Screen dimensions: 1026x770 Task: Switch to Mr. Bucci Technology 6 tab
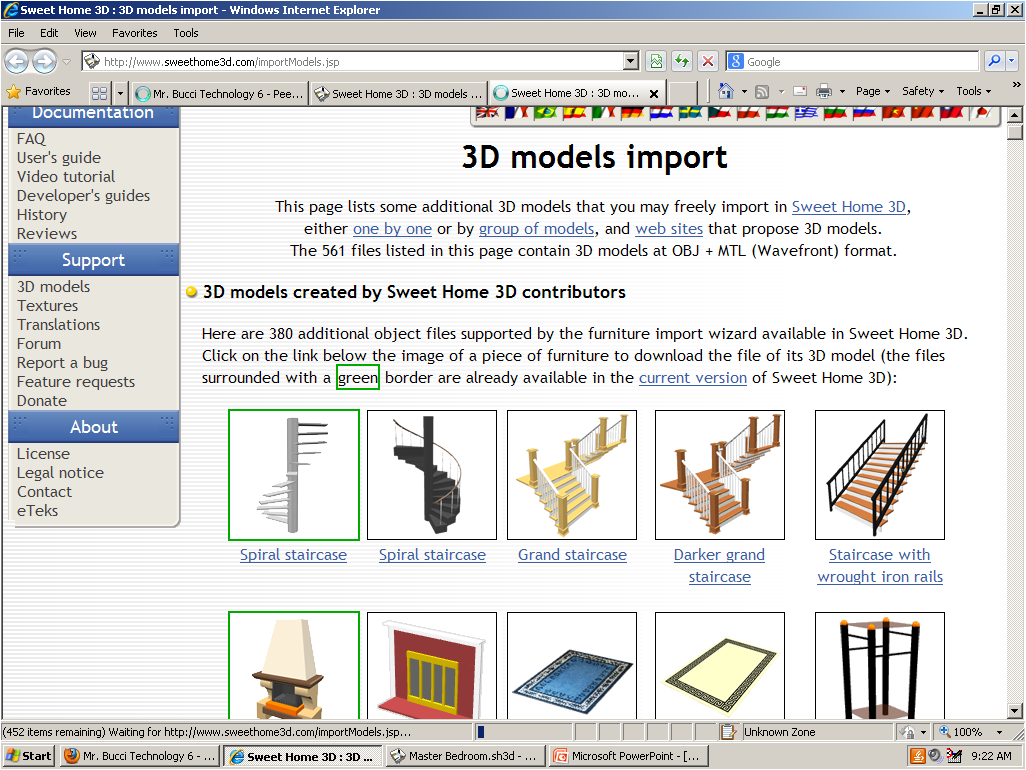[x=219, y=94]
